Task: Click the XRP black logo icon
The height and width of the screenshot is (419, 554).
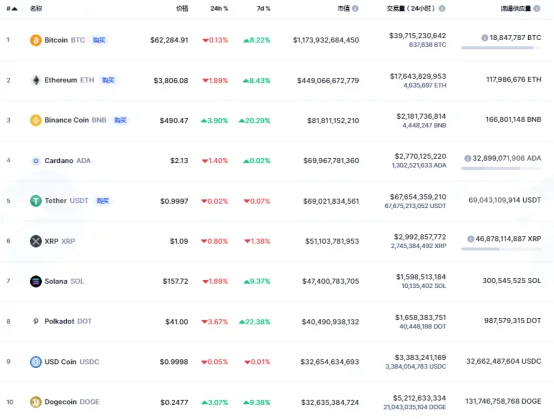Action: click(x=36, y=241)
